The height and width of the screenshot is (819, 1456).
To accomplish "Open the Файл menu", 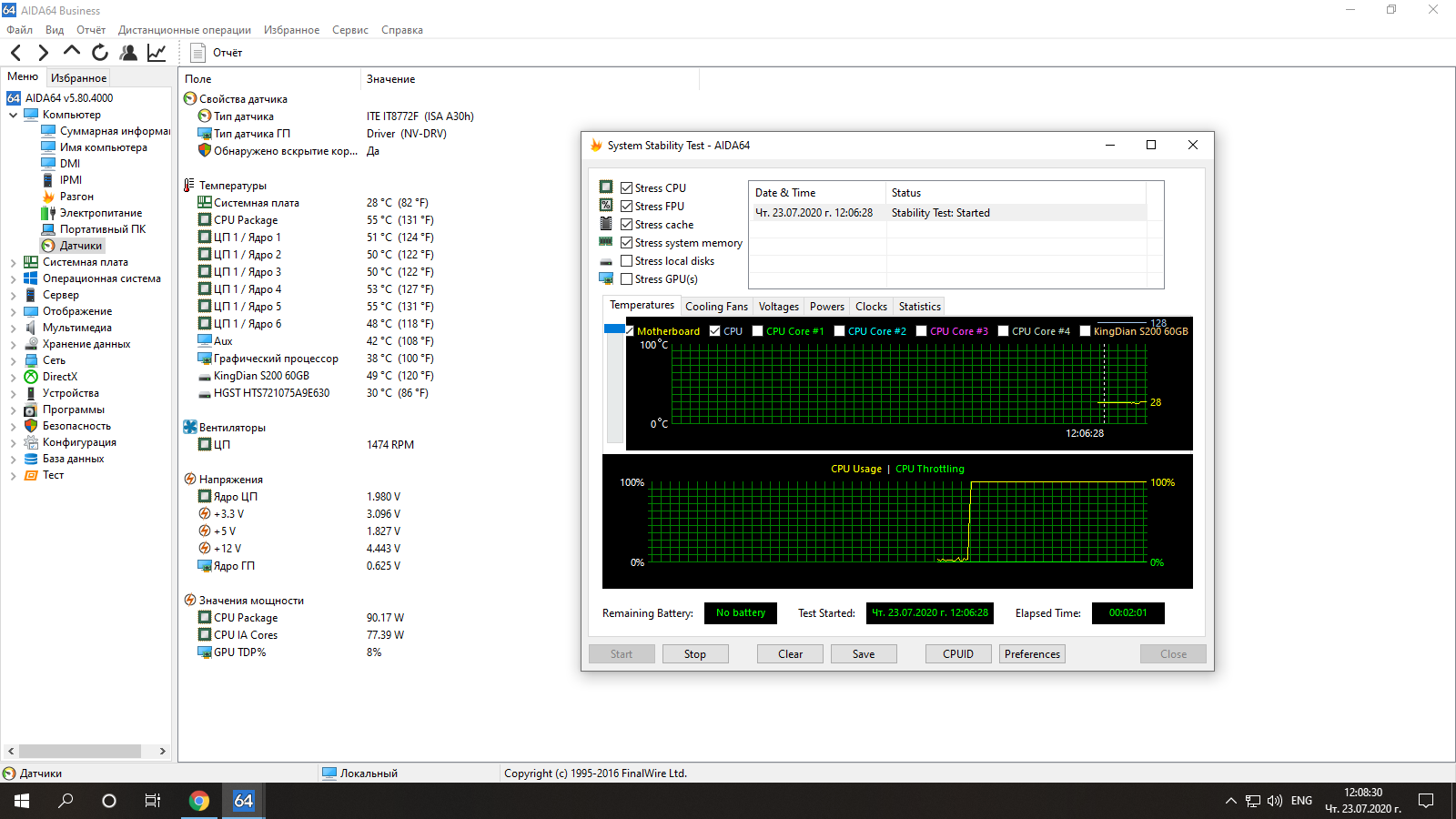I will [20, 30].
